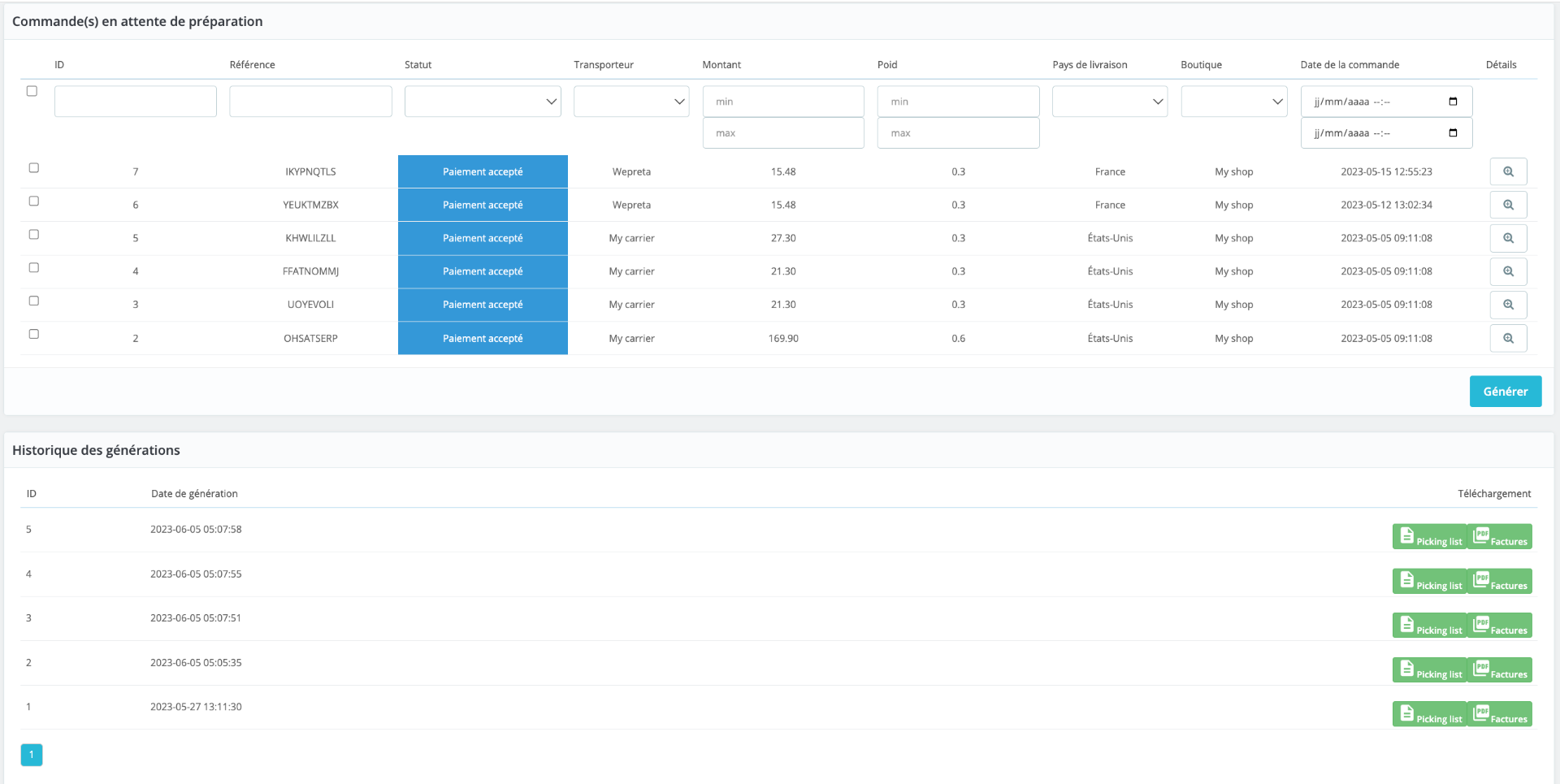This screenshot has width=1560, height=784.
Task: Click the Pays de livraison column header
Action: [1090, 65]
